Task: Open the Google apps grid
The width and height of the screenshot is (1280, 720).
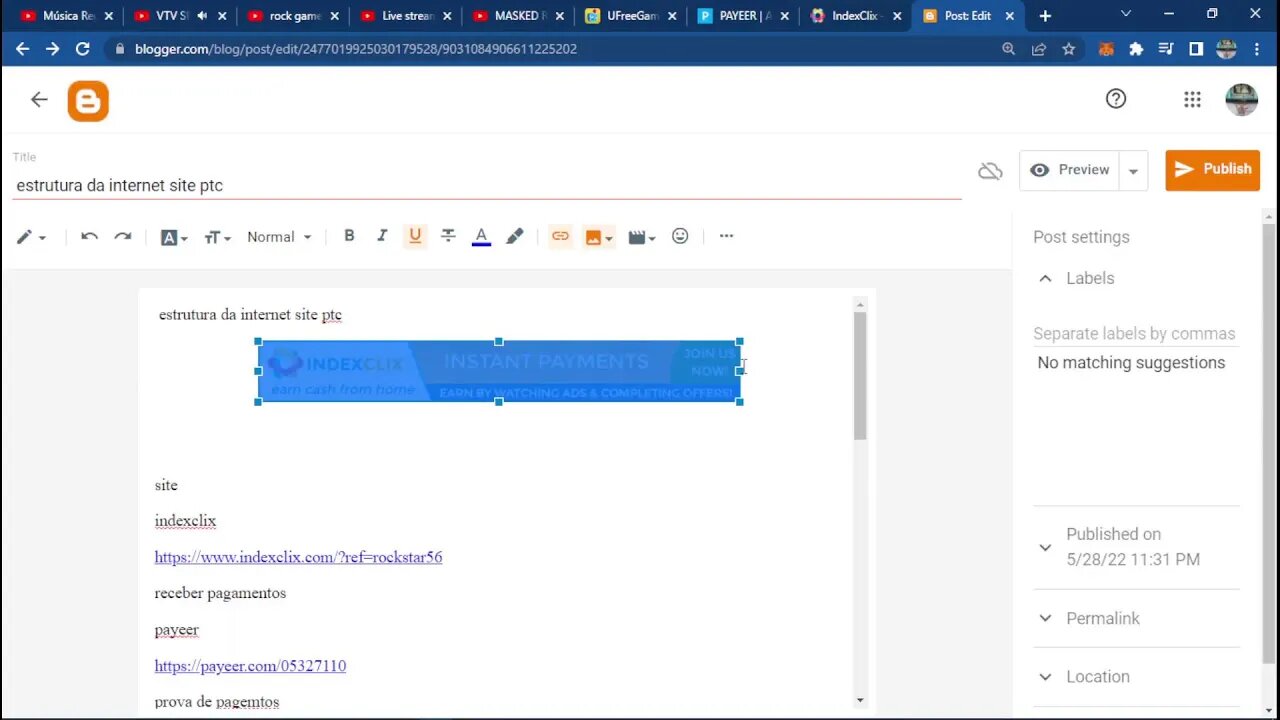Action: point(1192,99)
